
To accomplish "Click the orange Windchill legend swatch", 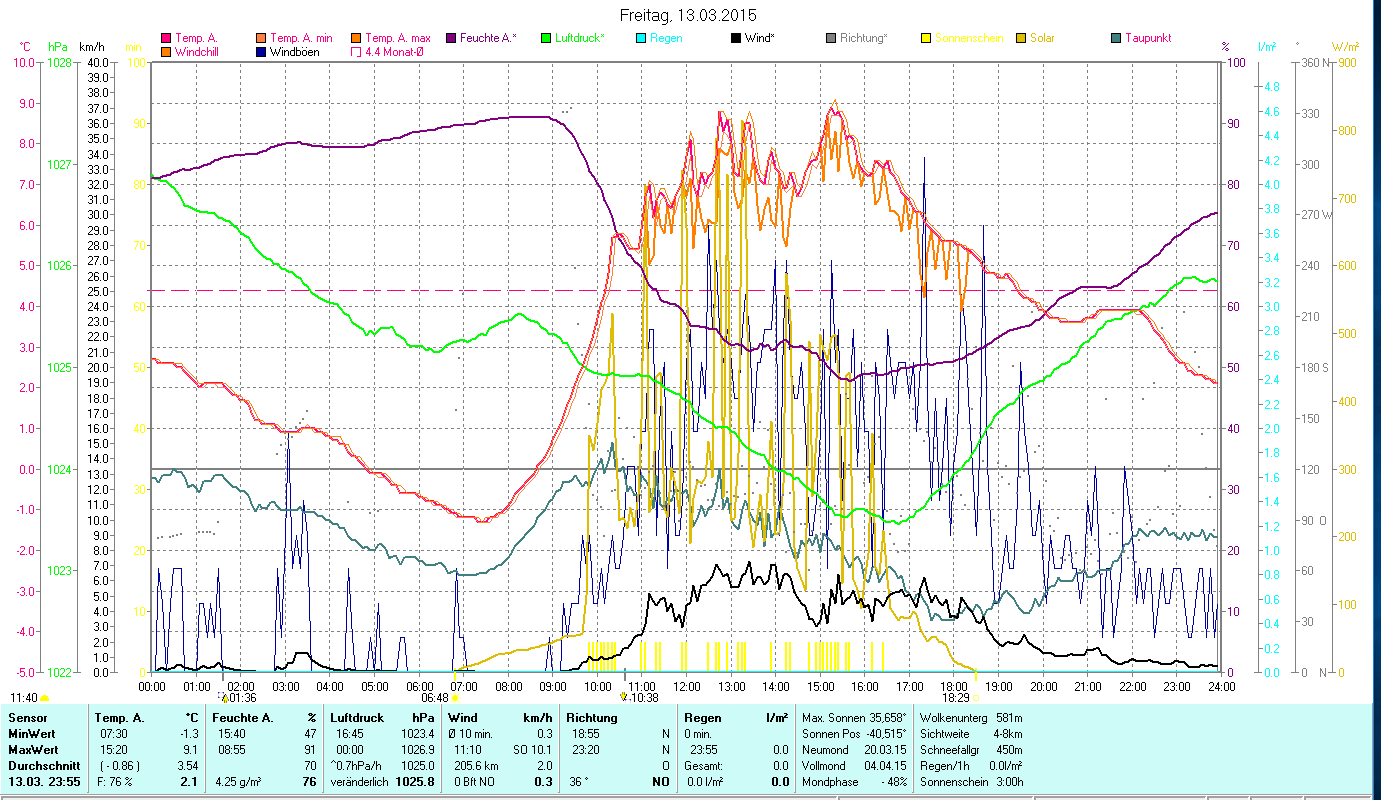I will point(166,52).
